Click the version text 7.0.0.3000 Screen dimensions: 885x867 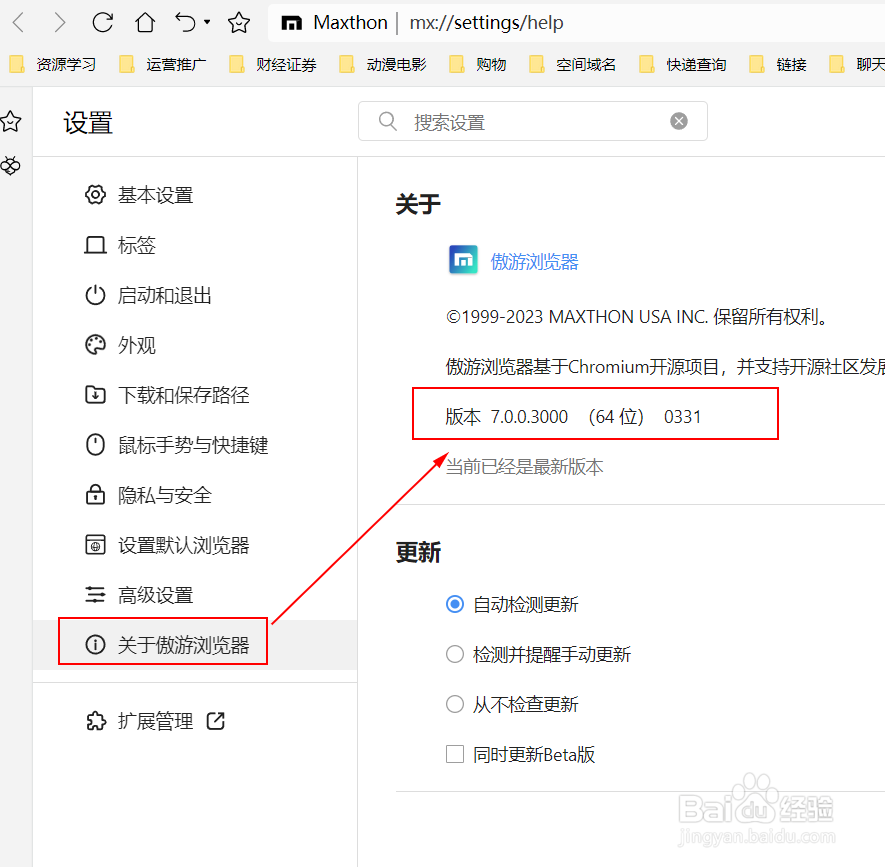coord(529,417)
